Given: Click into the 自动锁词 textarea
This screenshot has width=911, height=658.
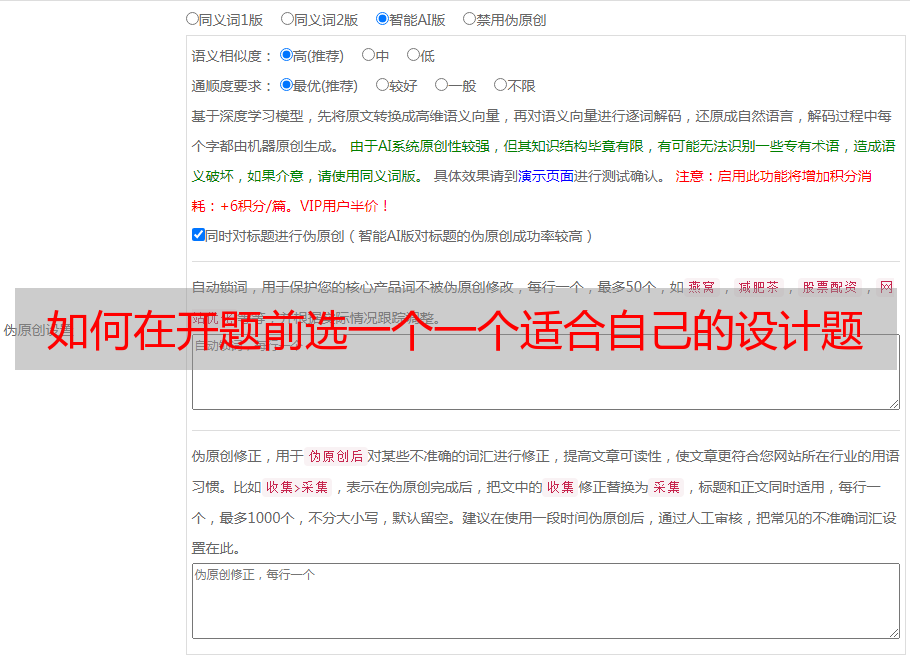Looking at the screenshot, I should (546, 372).
